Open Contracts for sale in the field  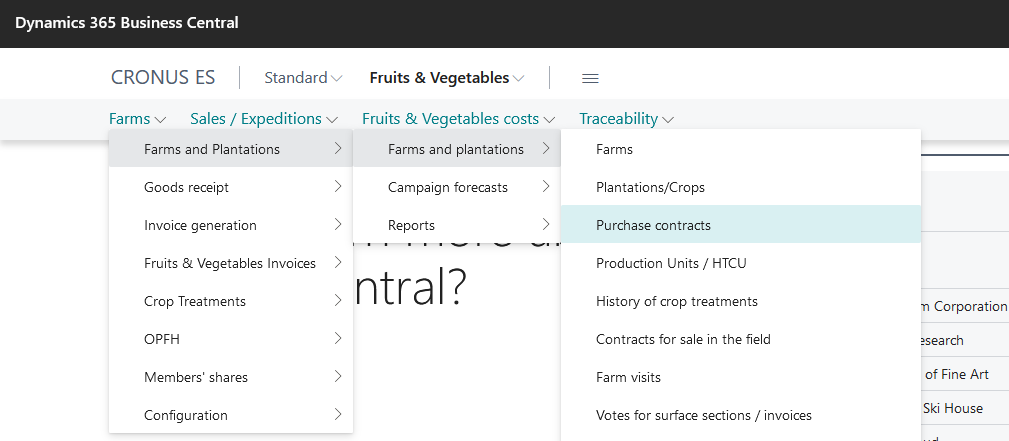[x=741, y=339]
